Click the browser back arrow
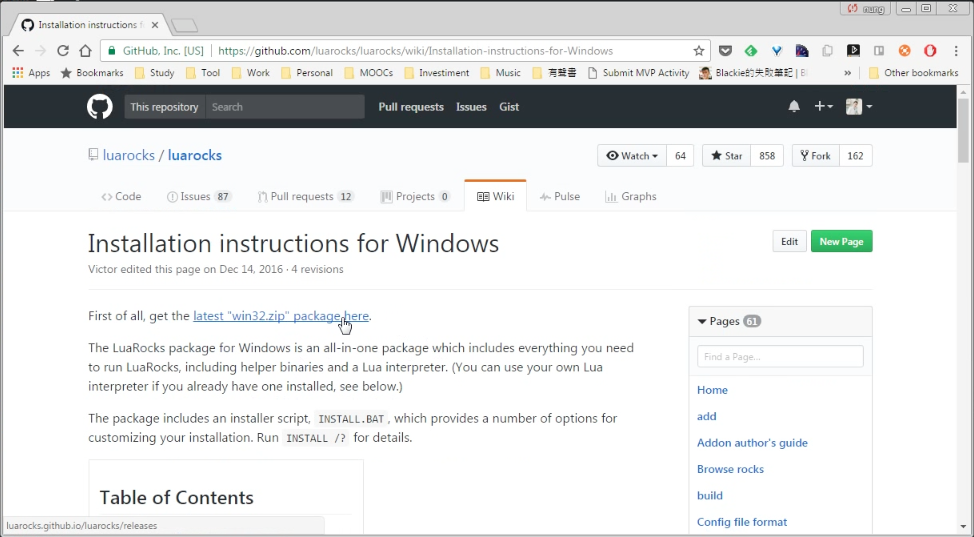The image size is (974, 537). click(18, 51)
